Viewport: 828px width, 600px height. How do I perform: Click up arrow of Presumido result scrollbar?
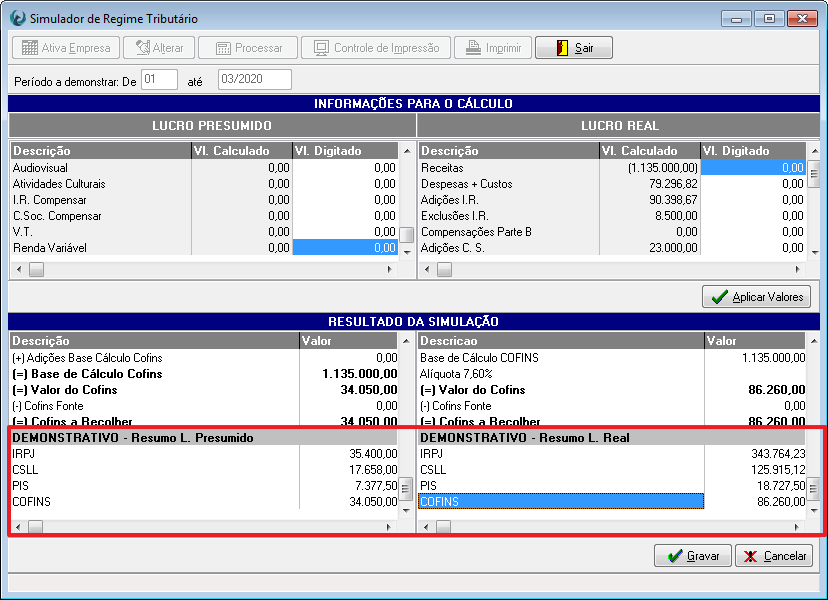click(406, 341)
